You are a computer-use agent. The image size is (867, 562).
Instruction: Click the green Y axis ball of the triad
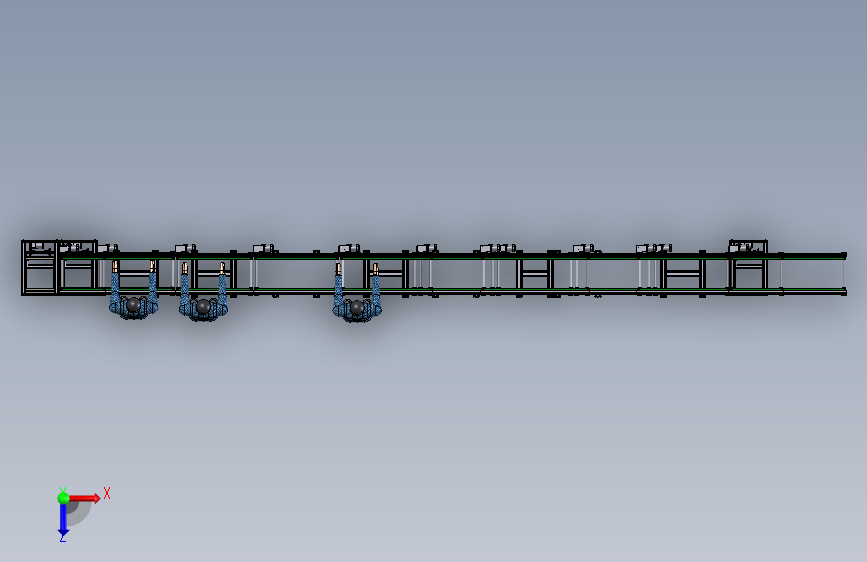[x=64, y=498]
